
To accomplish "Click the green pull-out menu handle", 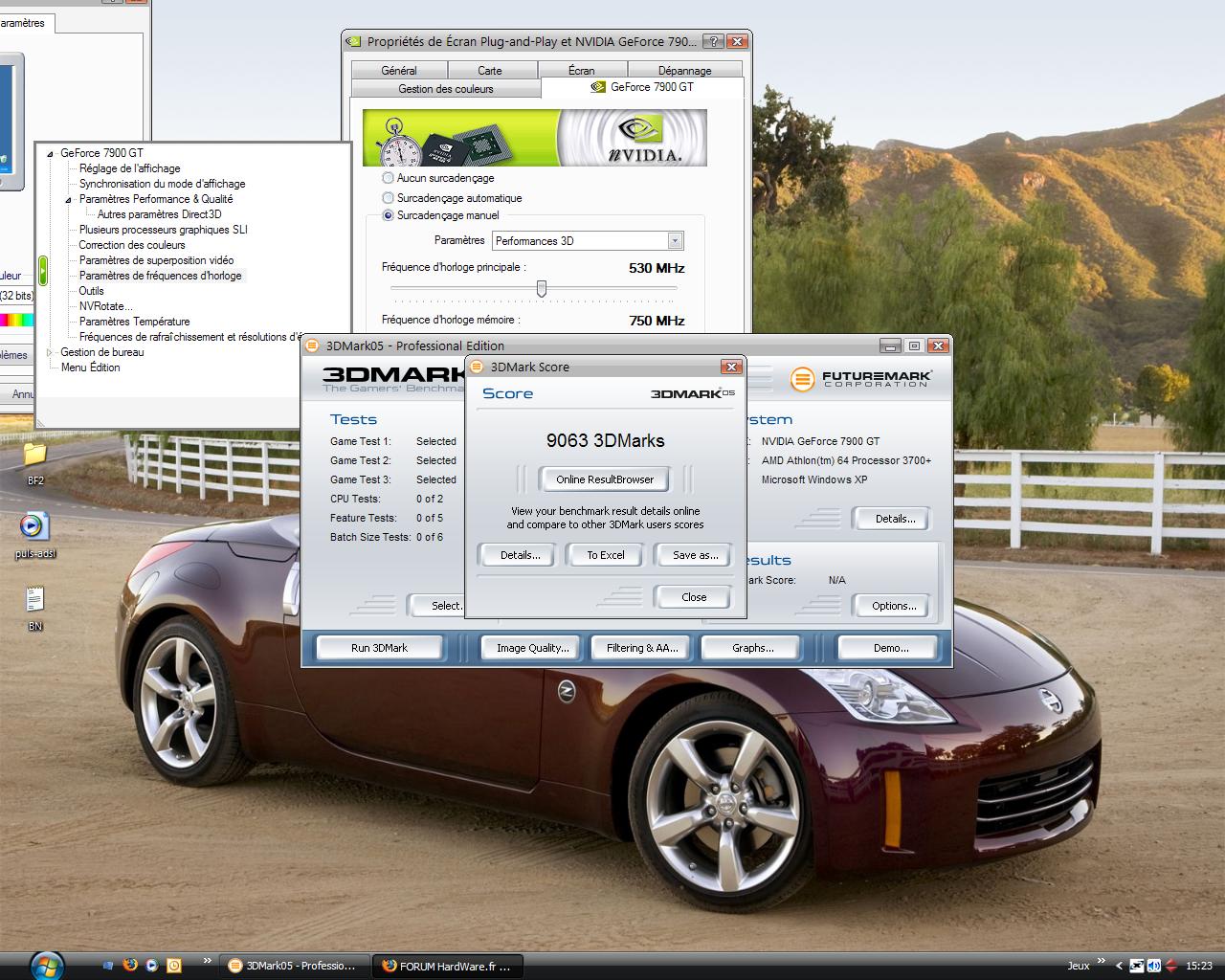I will click(43, 270).
